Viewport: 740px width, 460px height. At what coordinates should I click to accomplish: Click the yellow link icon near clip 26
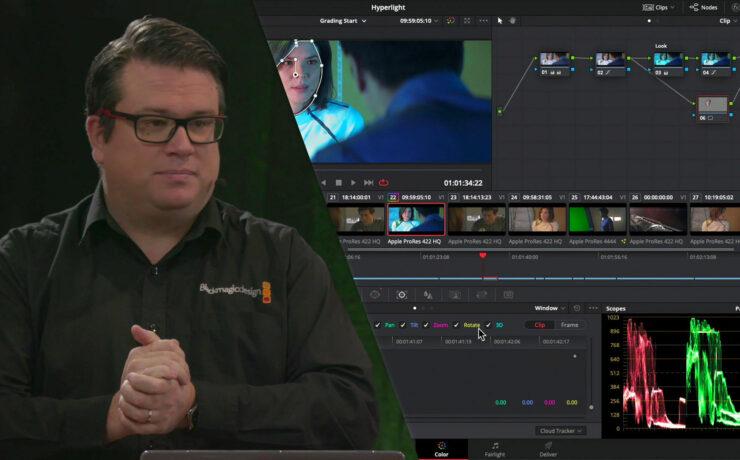coord(623,242)
